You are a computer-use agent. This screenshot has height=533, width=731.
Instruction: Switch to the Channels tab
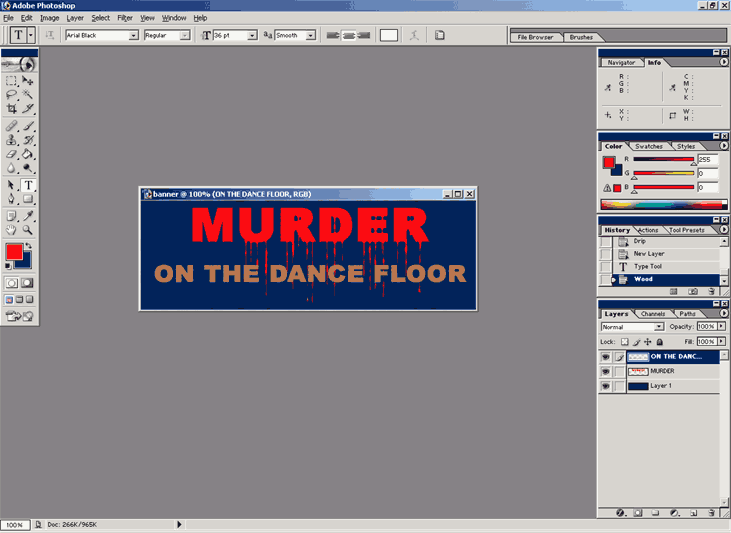(653, 314)
